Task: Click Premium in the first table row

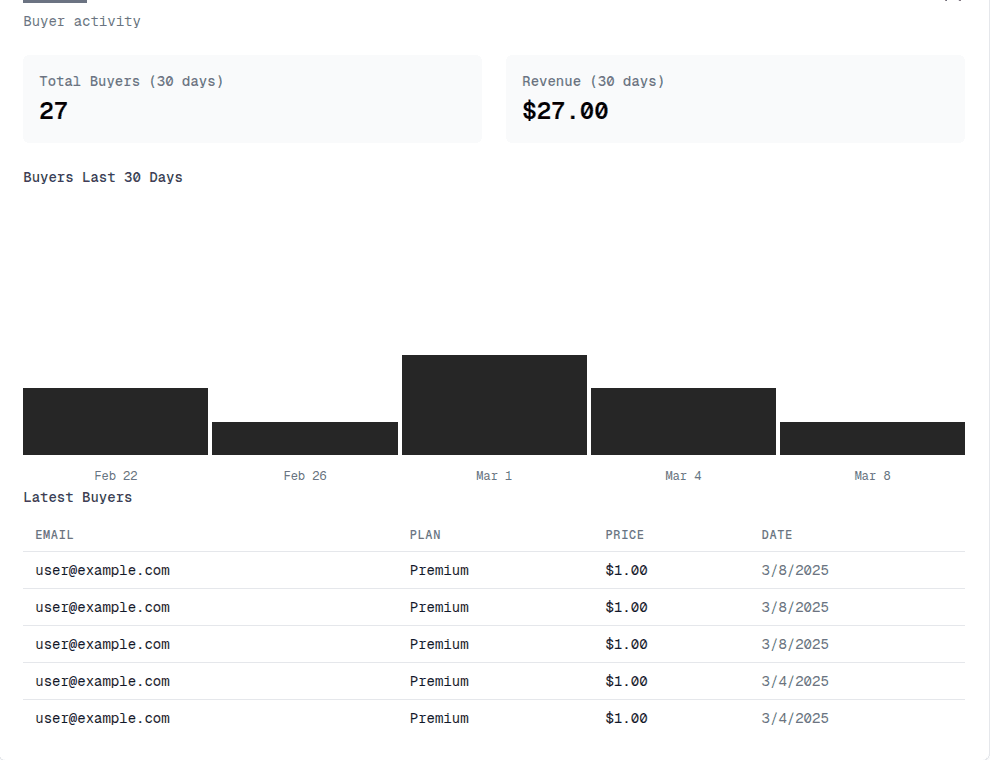Action: pos(439,570)
